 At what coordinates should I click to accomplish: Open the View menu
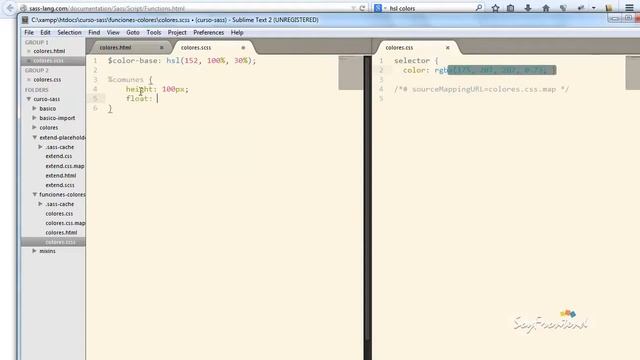coord(113,33)
